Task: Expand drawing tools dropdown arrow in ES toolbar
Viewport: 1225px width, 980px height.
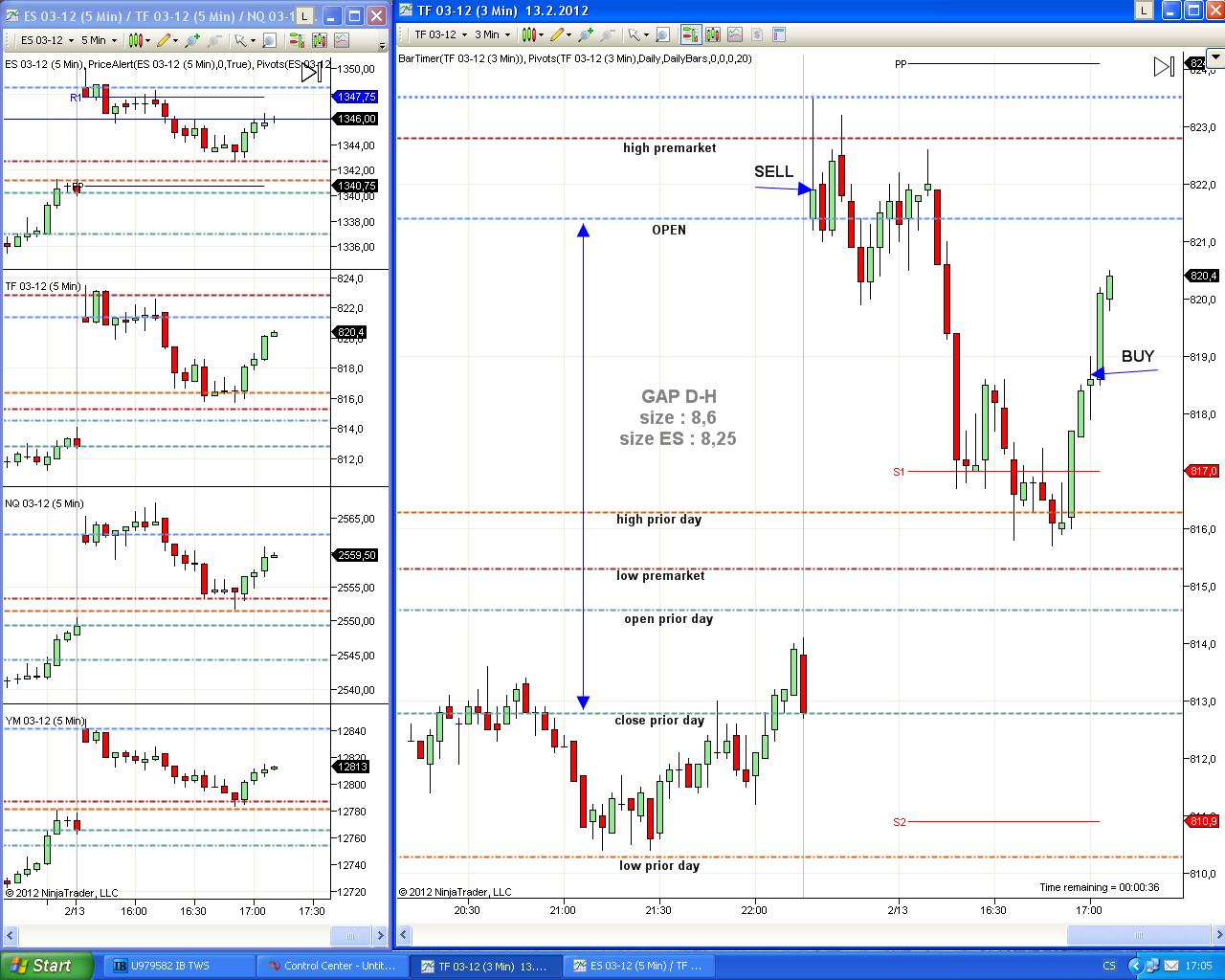Action: tap(176, 40)
